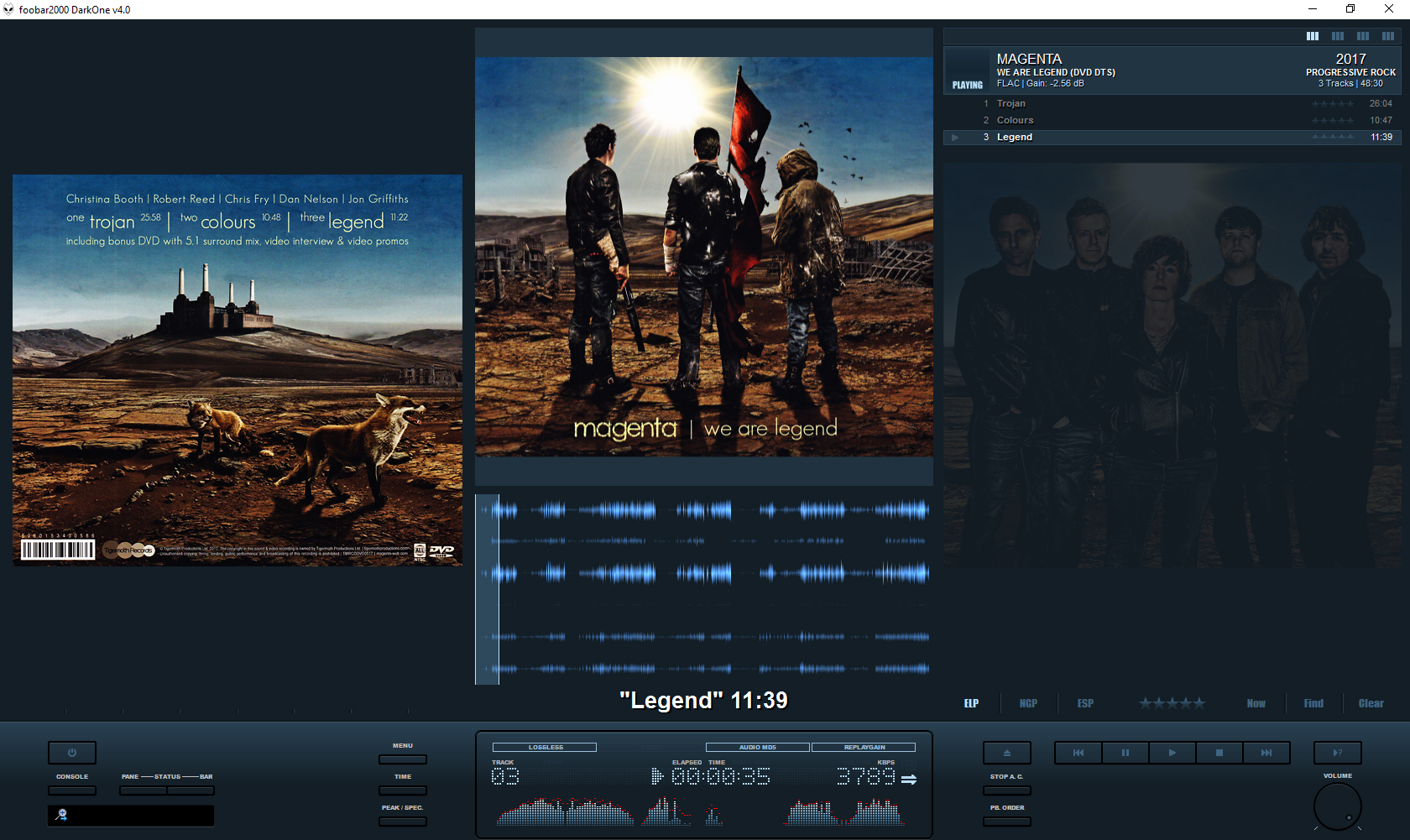Click the elapsed time readout 00:00:35
1410x840 pixels.
[x=720, y=776]
